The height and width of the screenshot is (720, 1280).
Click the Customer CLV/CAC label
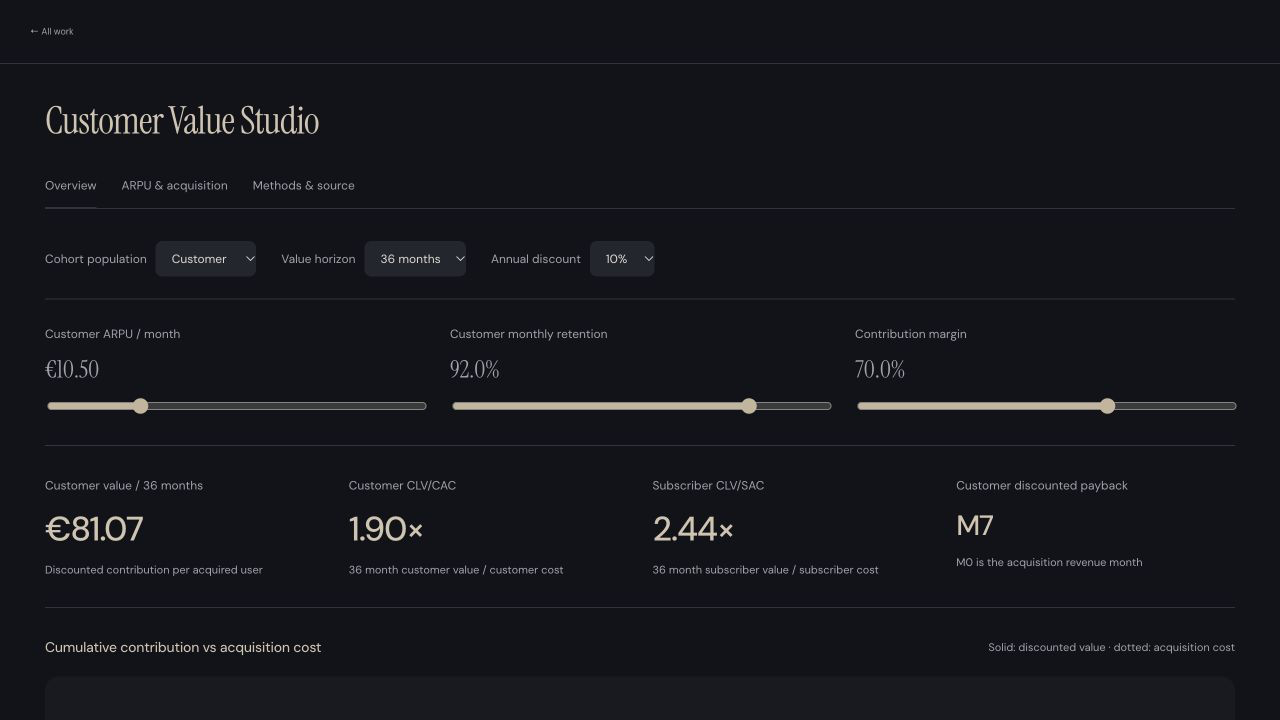click(402, 486)
